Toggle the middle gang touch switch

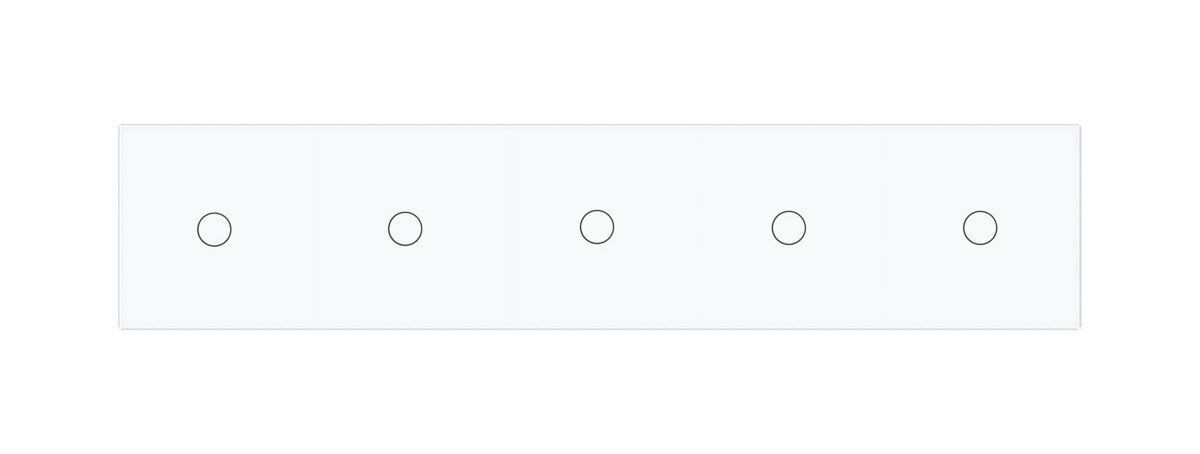tap(597, 227)
